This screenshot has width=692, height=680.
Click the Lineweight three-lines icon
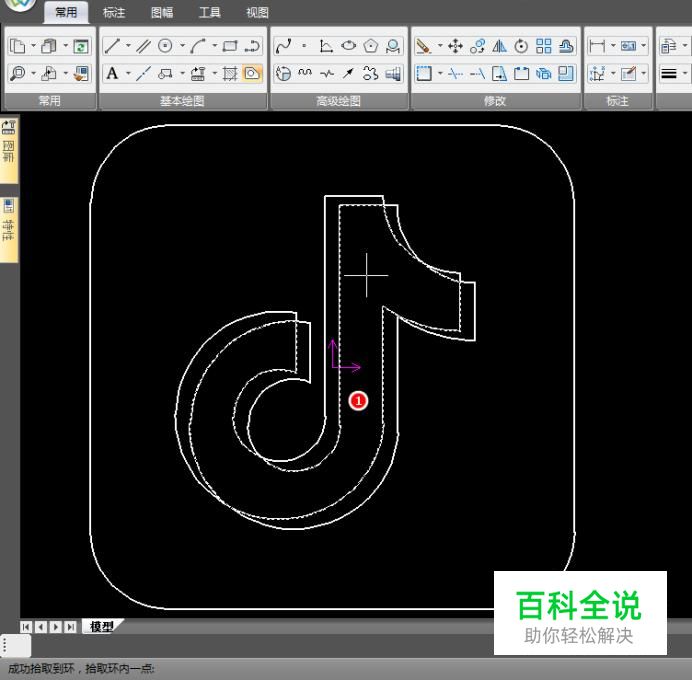pyautogui.click(x=669, y=73)
